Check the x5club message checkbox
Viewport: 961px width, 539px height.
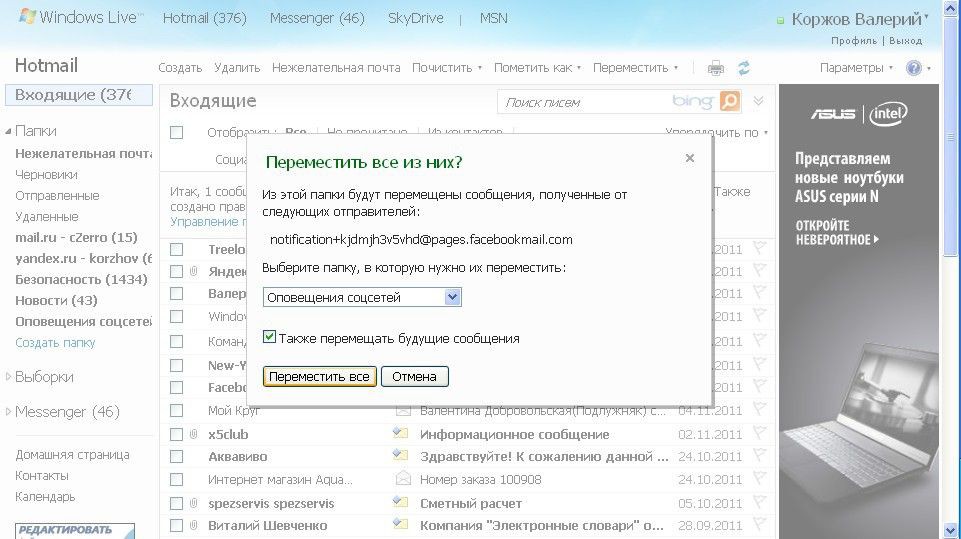[x=177, y=434]
